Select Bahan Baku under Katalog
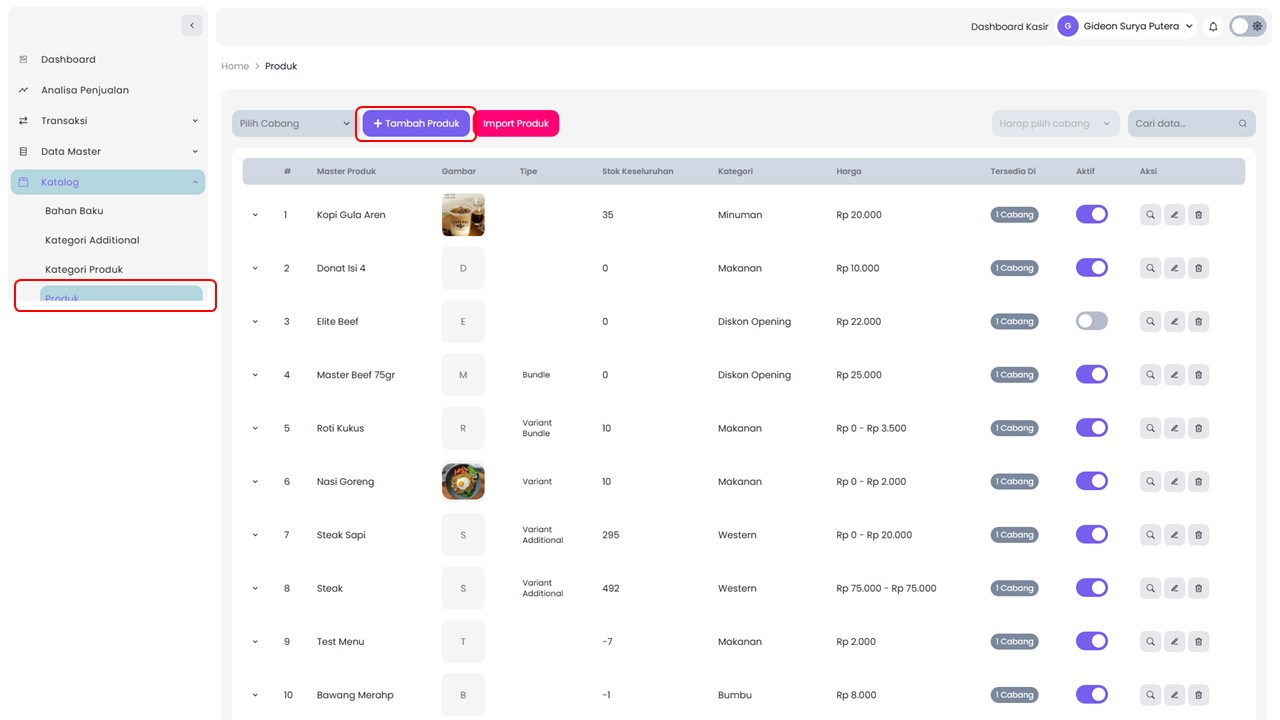The width and height of the screenshot is (1280, 720). [74, 211]
